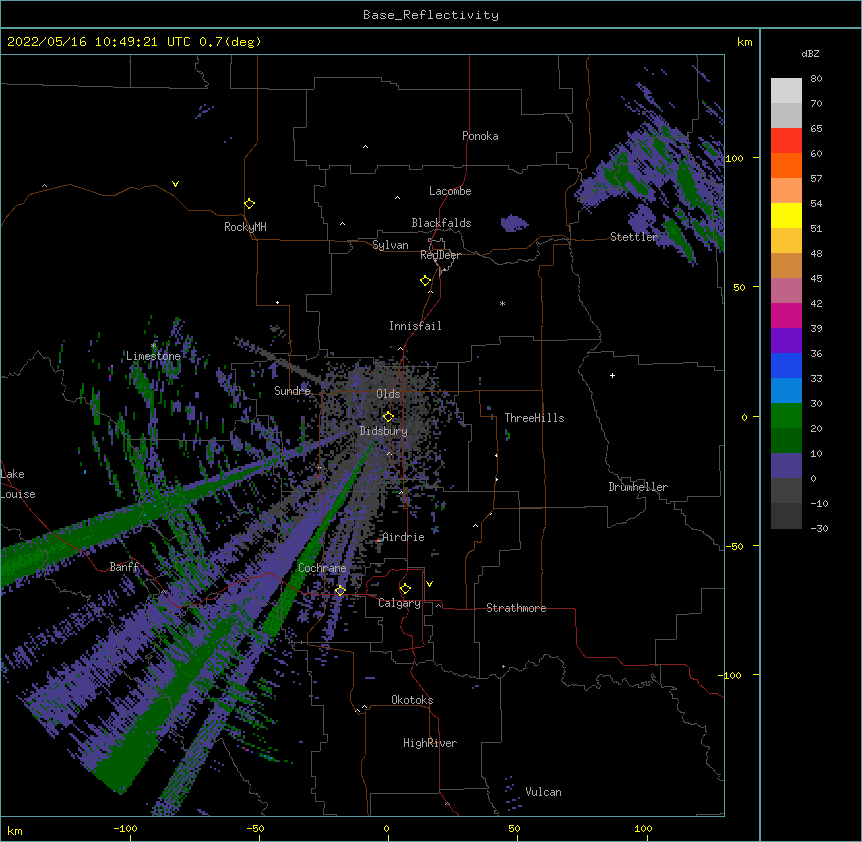Click the dBZ legend heading
862x842 pixels.
[x=810, y=54]
